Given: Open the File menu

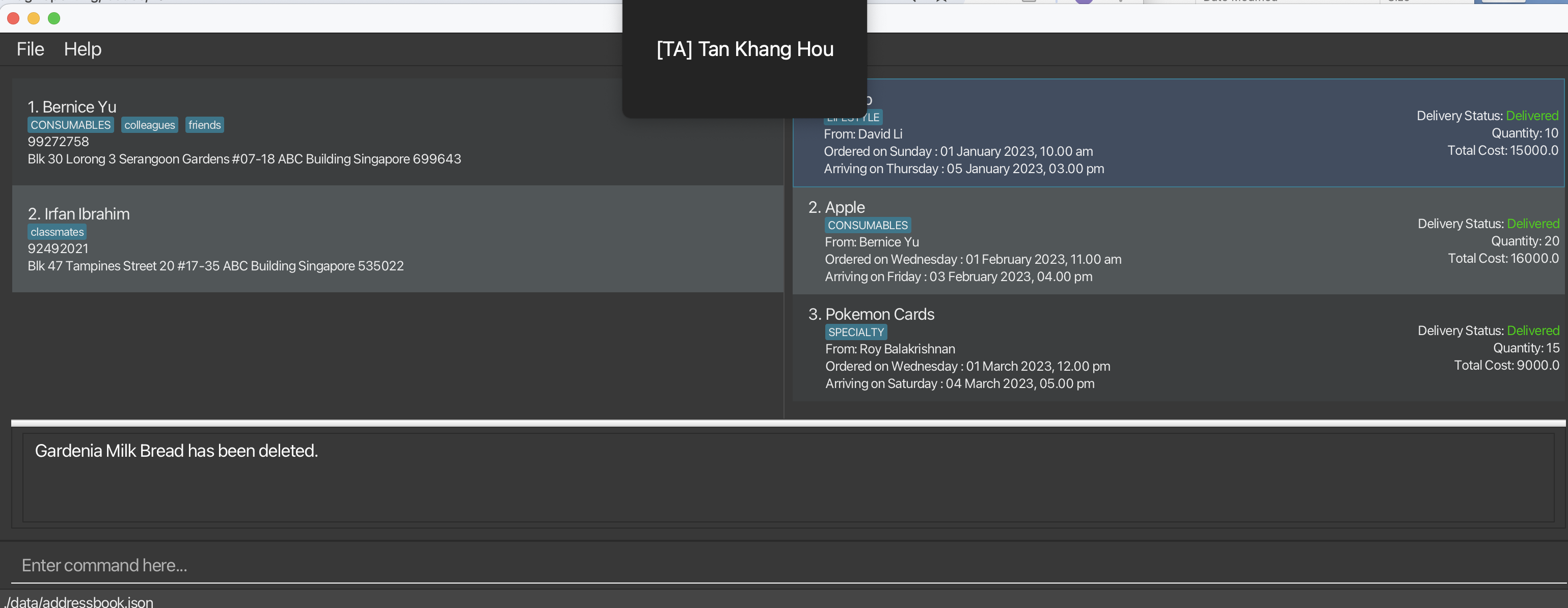Looking at the screenshot, I should pos(30,49).
